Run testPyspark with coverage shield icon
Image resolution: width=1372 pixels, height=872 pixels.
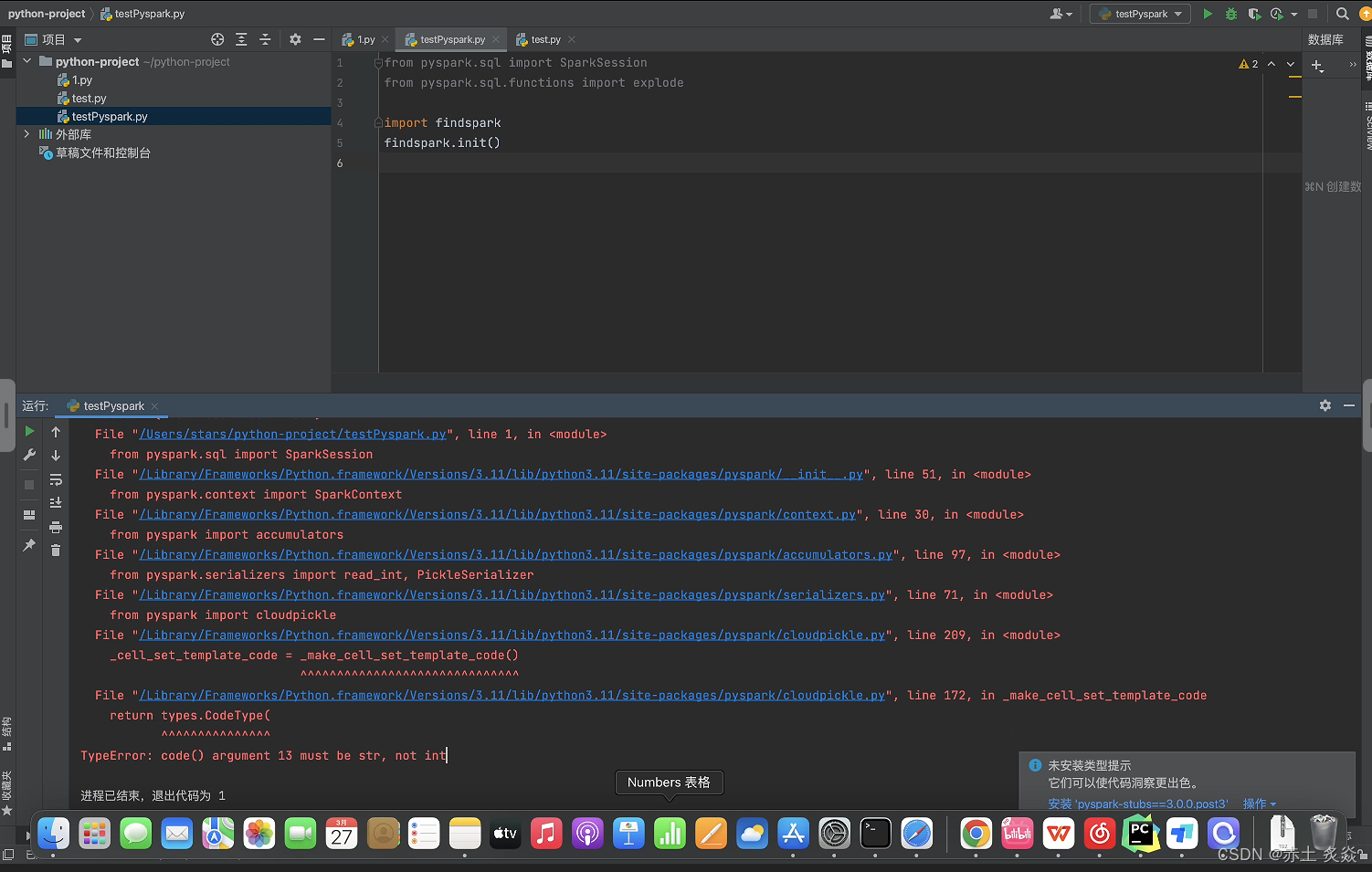[1254, 14]
